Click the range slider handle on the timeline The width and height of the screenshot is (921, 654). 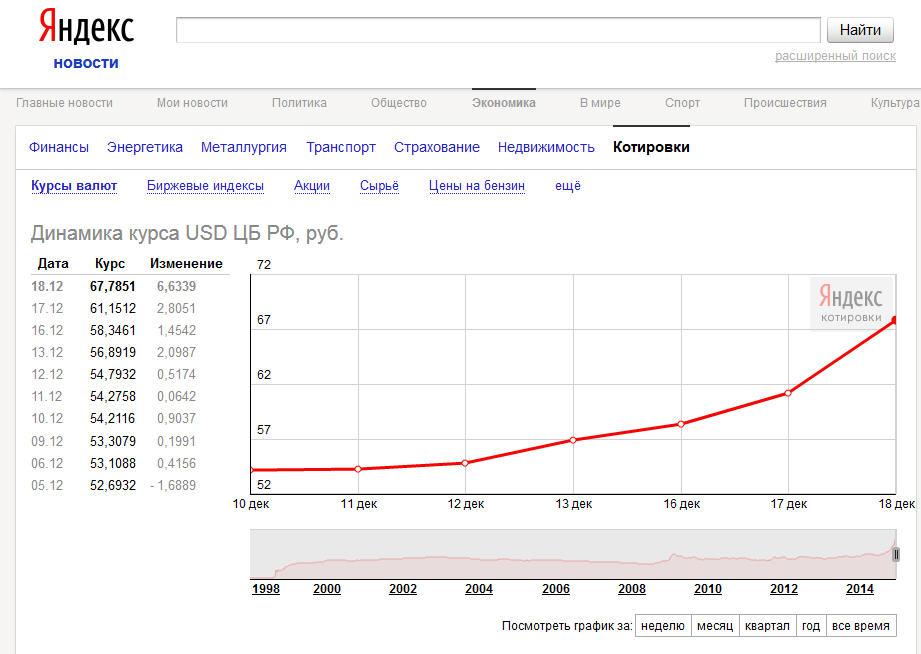pyautogui.click(x=896, y=554)
